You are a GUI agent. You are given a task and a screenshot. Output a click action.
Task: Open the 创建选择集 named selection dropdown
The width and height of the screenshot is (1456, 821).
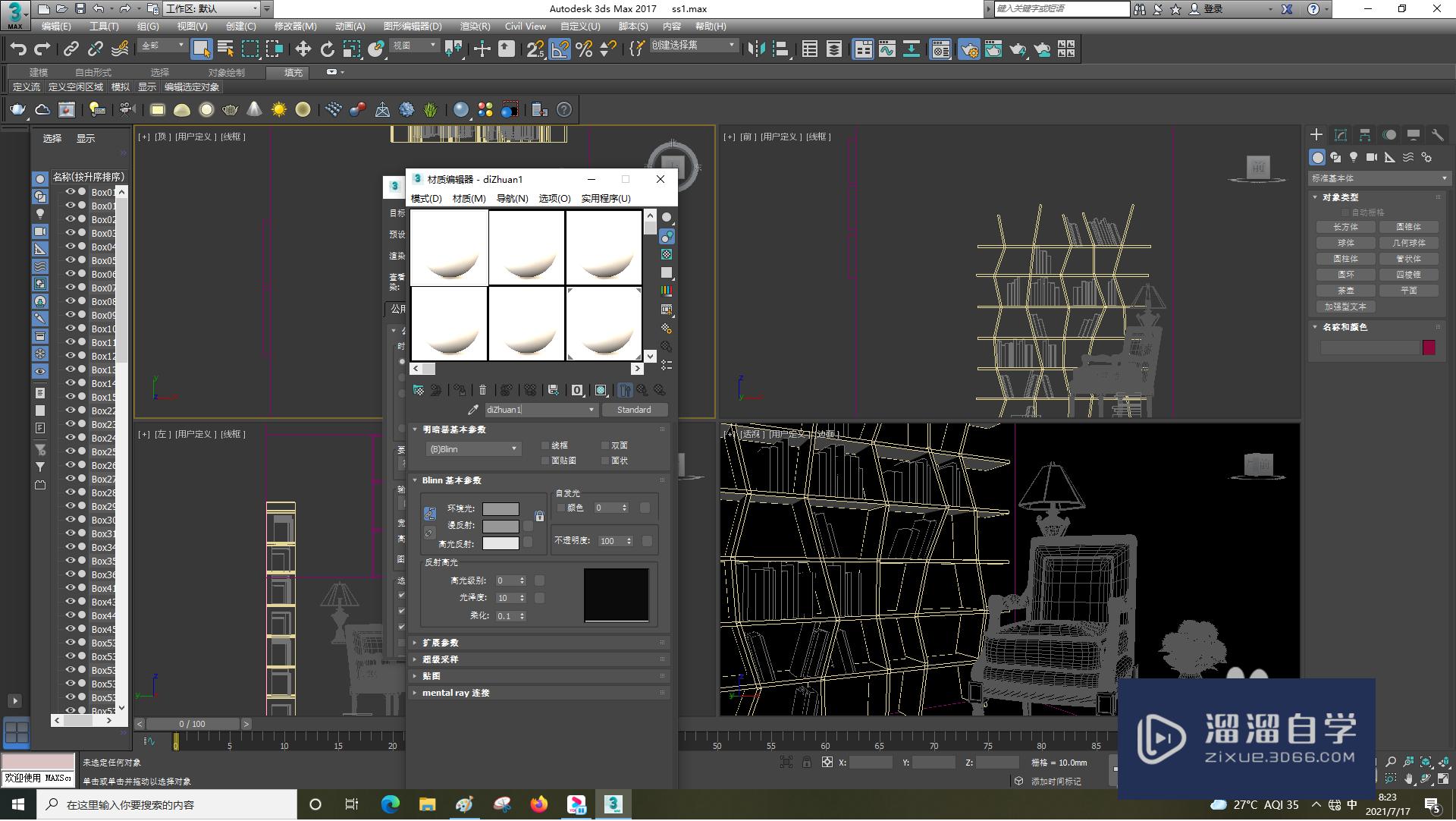pyautogui.click(x=693, y=46)
